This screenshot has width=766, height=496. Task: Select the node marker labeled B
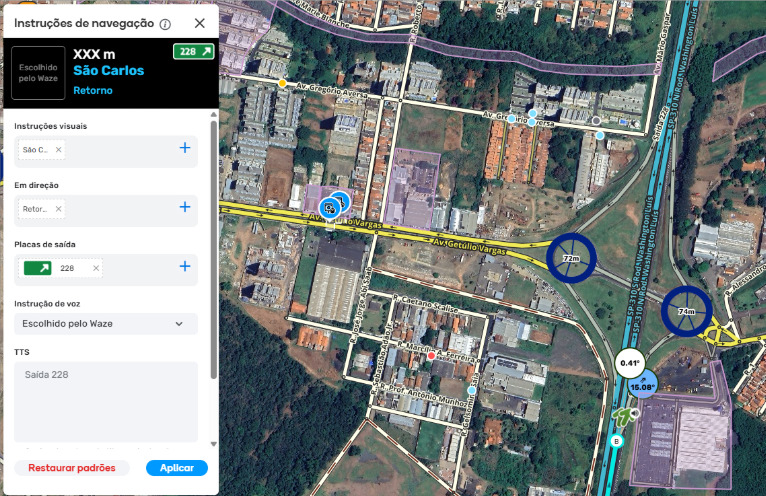point(617,441)
